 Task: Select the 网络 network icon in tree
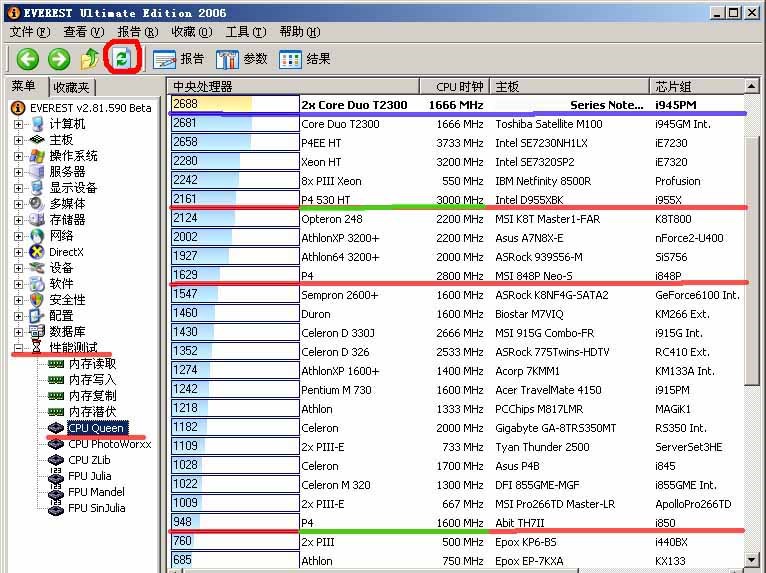[x=37, y=236]
